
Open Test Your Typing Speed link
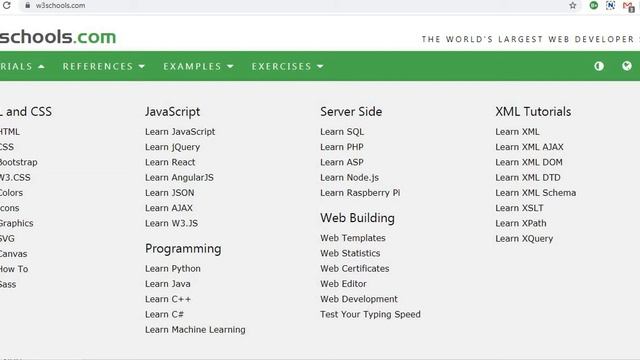[370, 314]
